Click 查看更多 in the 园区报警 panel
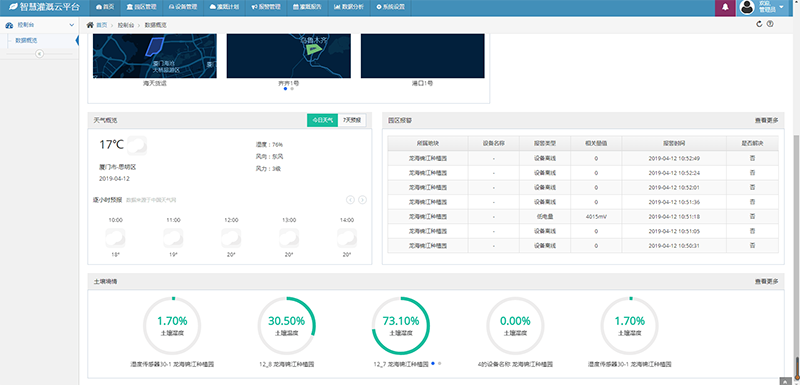The width and height of the screenshot is (800, 385). (767, 121)
